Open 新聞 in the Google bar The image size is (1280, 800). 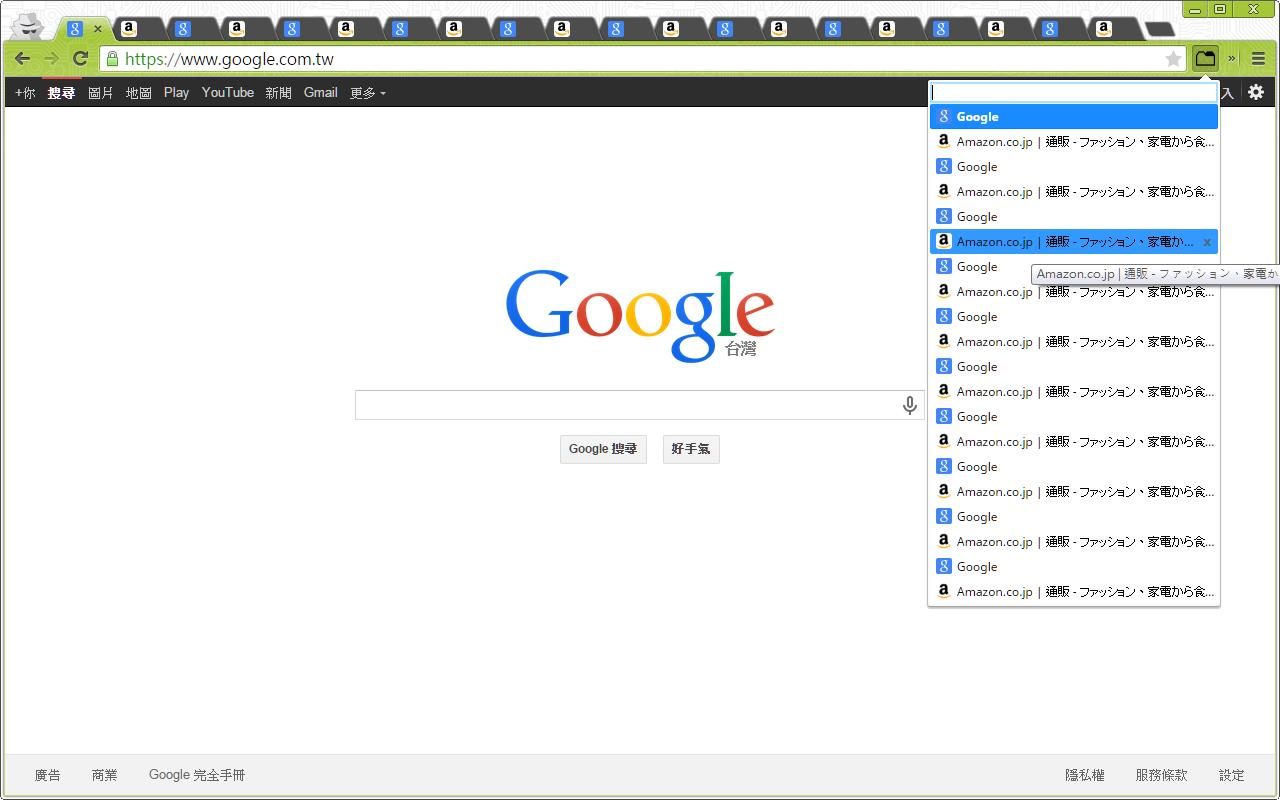pyautogui.click(x=279, y=92)
